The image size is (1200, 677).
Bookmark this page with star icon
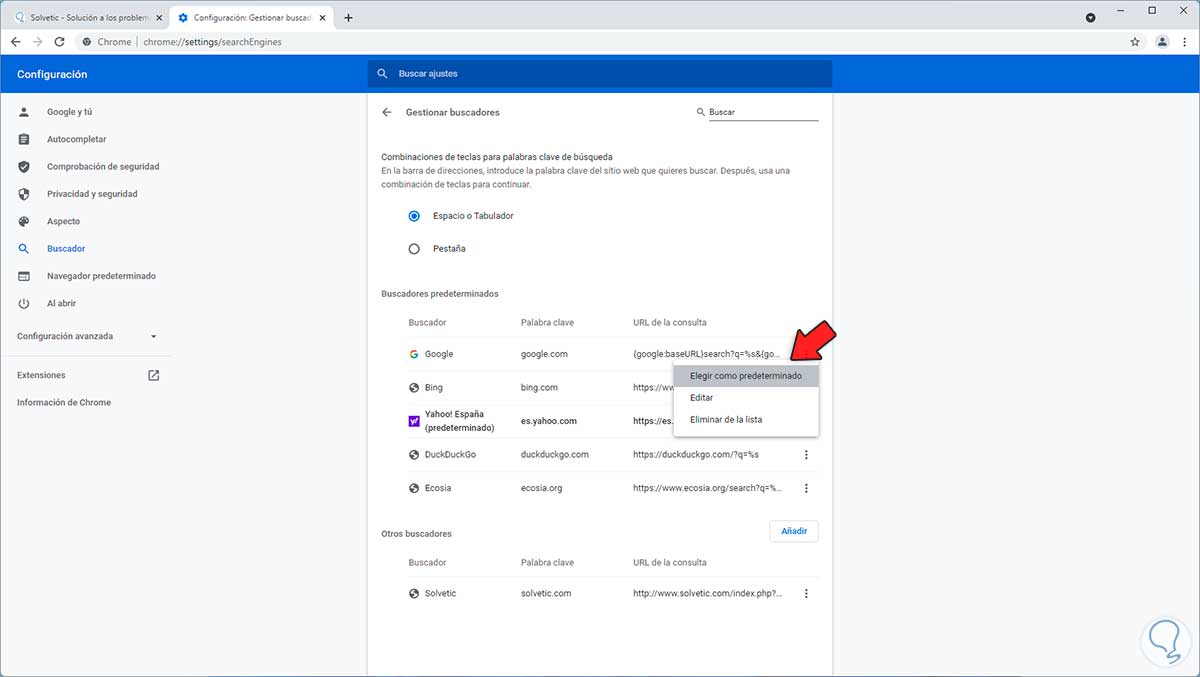pyautogui.click(x=1135, y=42)
